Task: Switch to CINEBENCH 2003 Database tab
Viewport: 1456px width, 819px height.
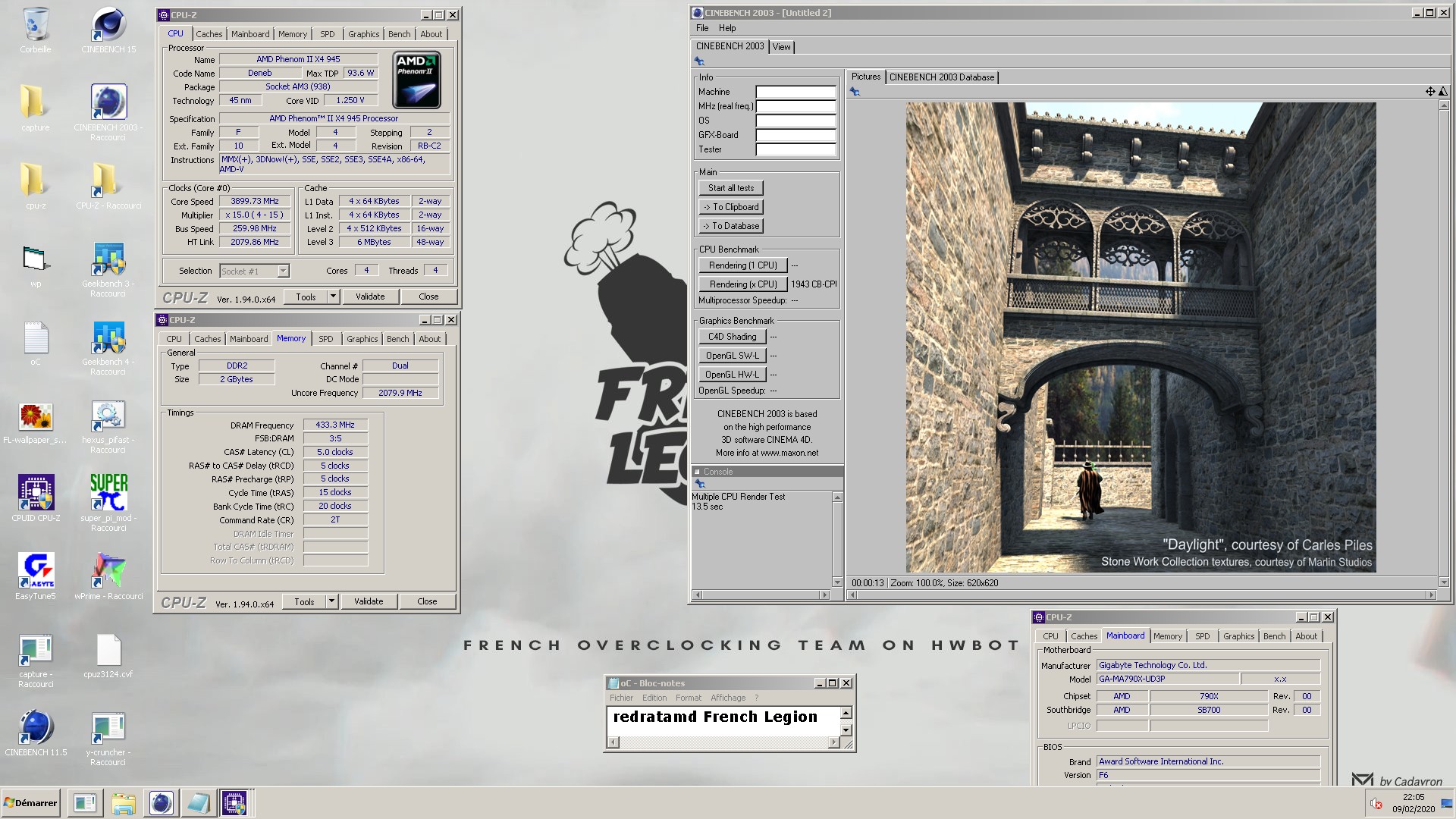Action: 941,77
